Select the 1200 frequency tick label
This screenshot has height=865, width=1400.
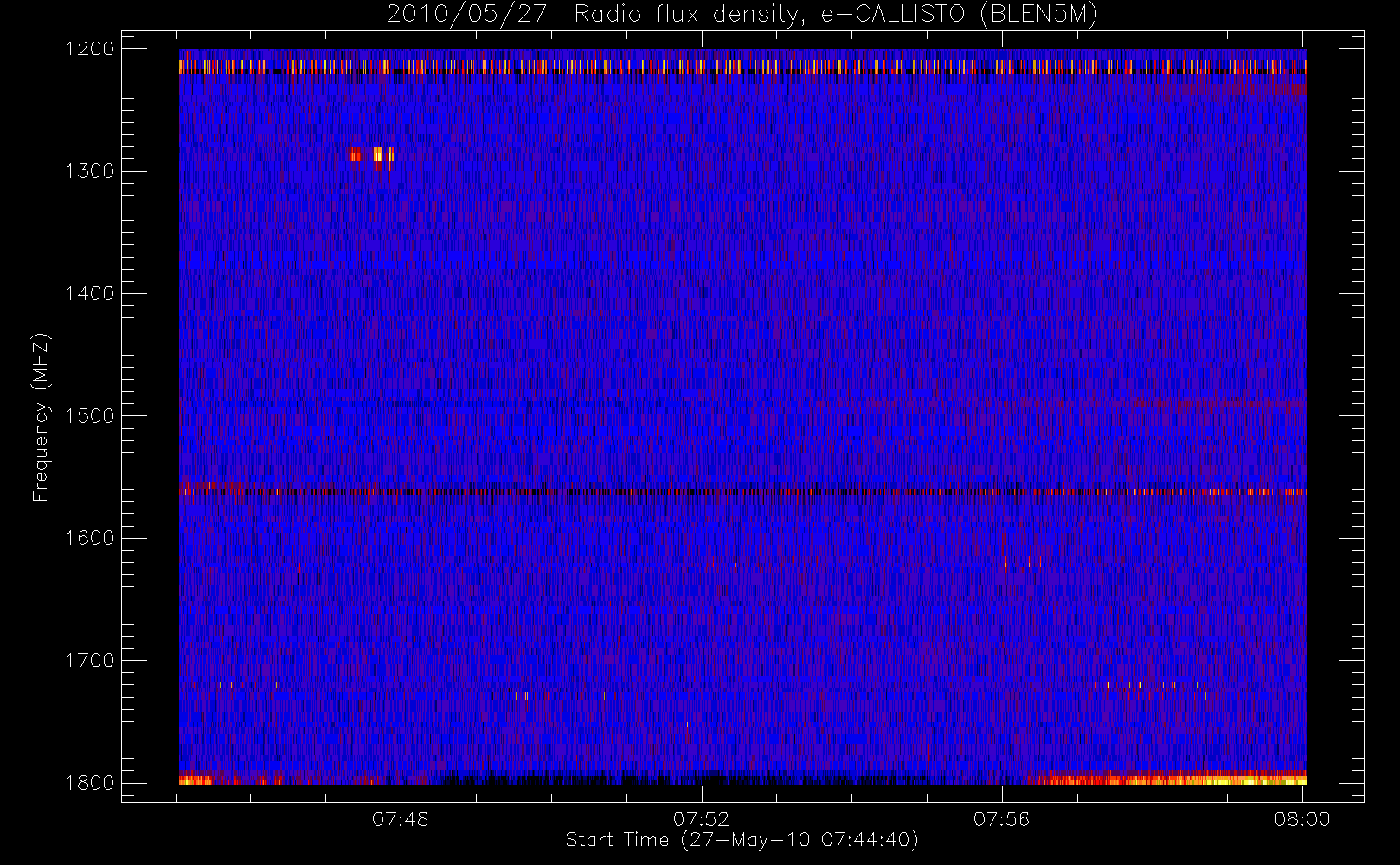(90, 49)
